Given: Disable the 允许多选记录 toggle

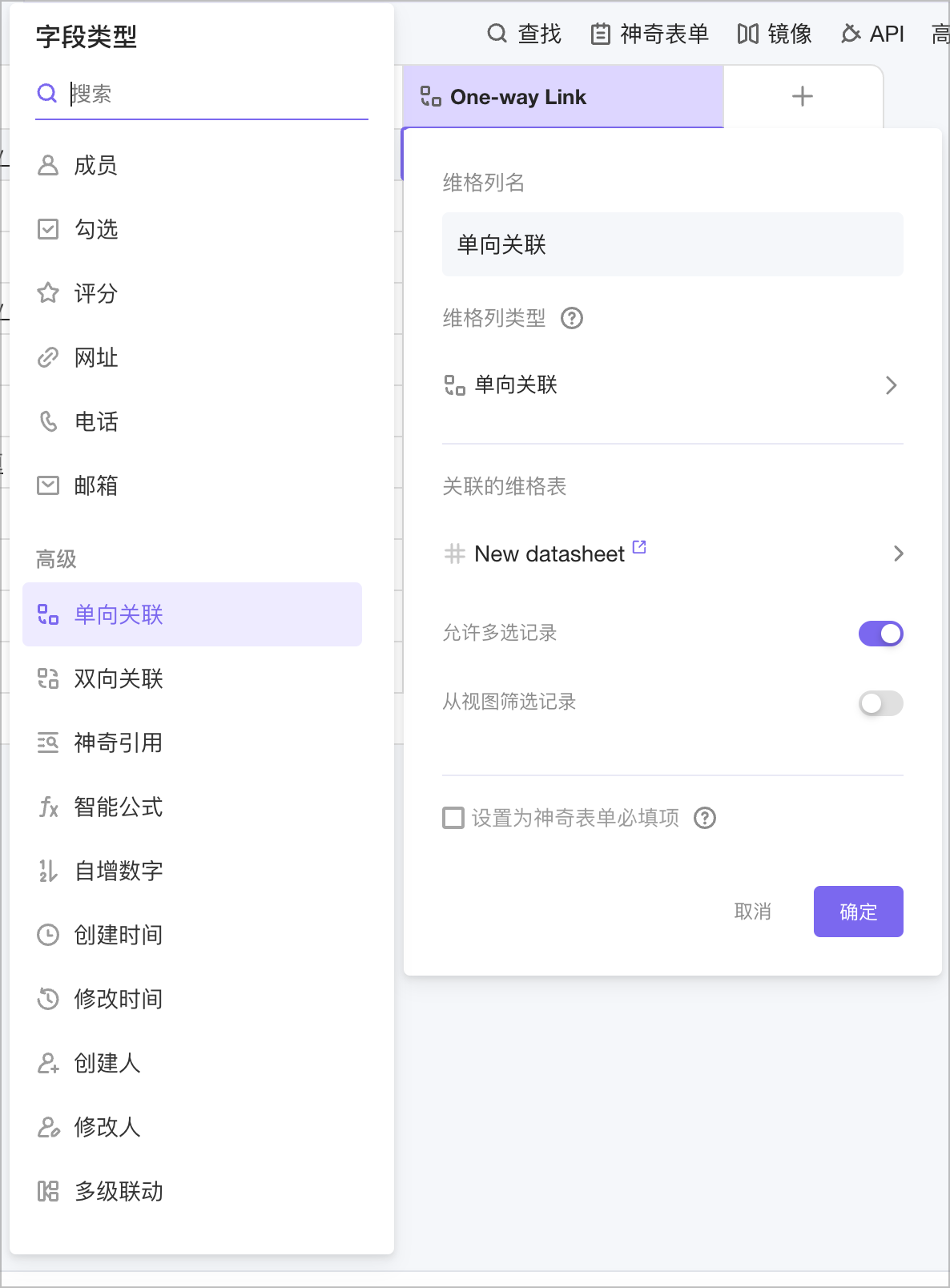Looking at the screenshot, I should (880, 634).
